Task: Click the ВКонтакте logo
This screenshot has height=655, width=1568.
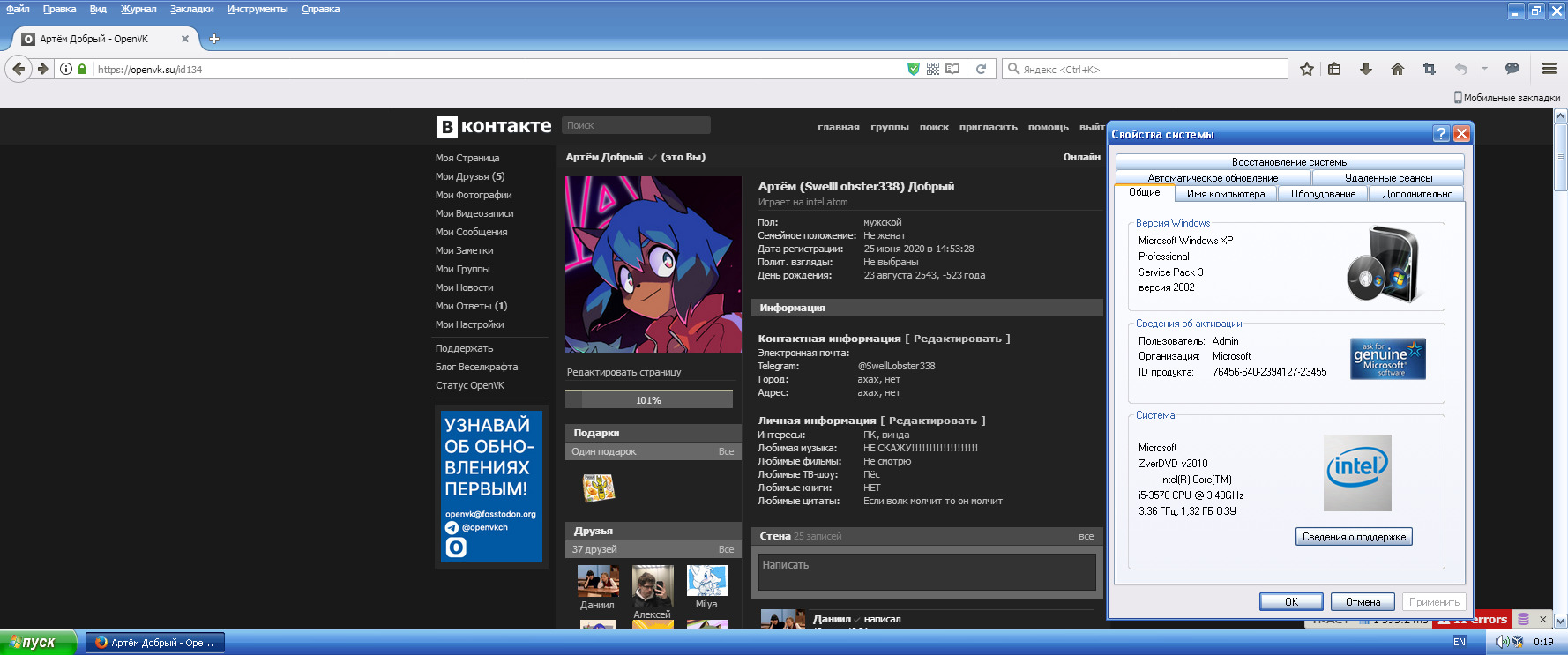Action: click(x=494, y=126)
